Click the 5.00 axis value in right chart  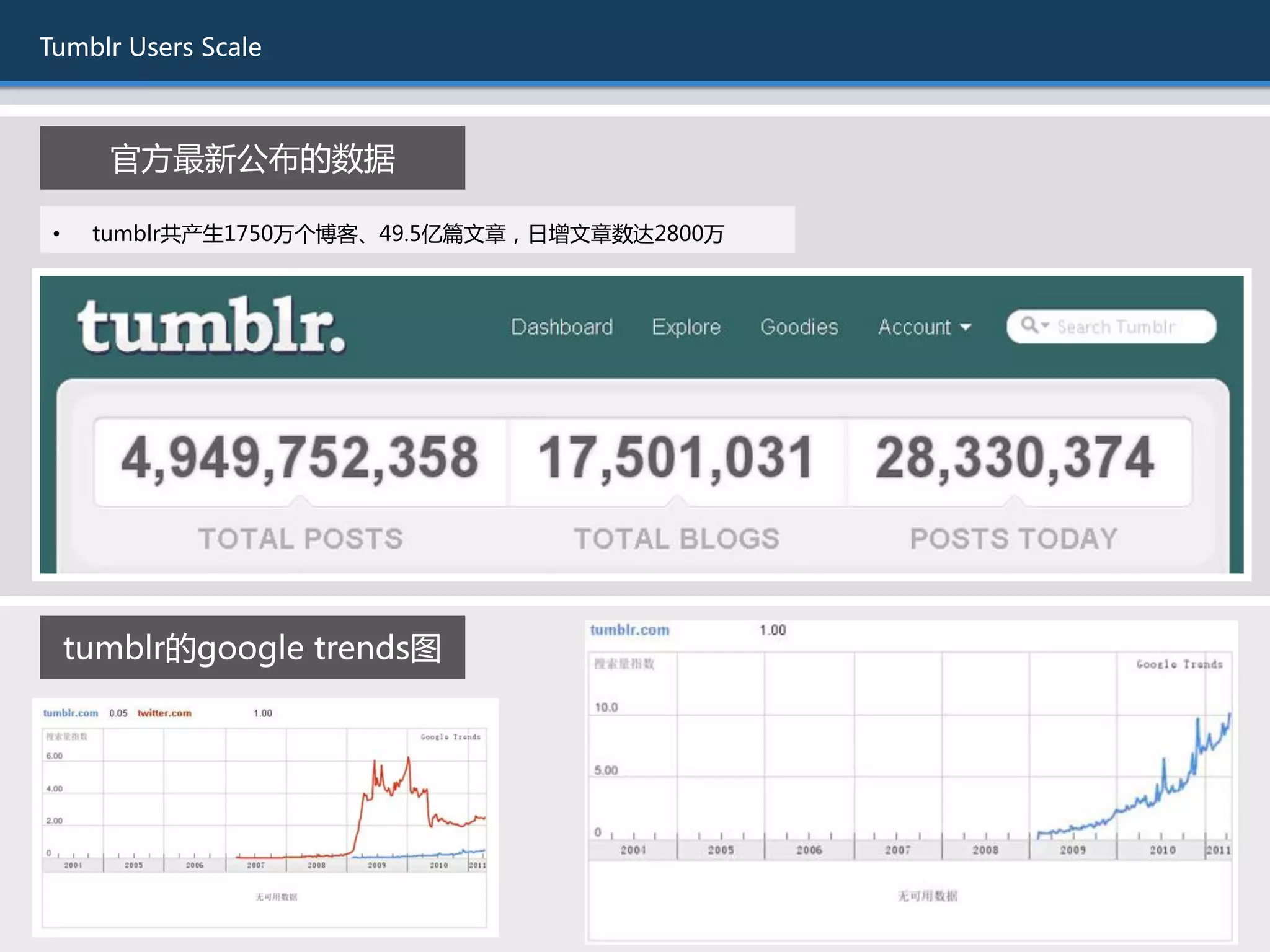point(606,770)
